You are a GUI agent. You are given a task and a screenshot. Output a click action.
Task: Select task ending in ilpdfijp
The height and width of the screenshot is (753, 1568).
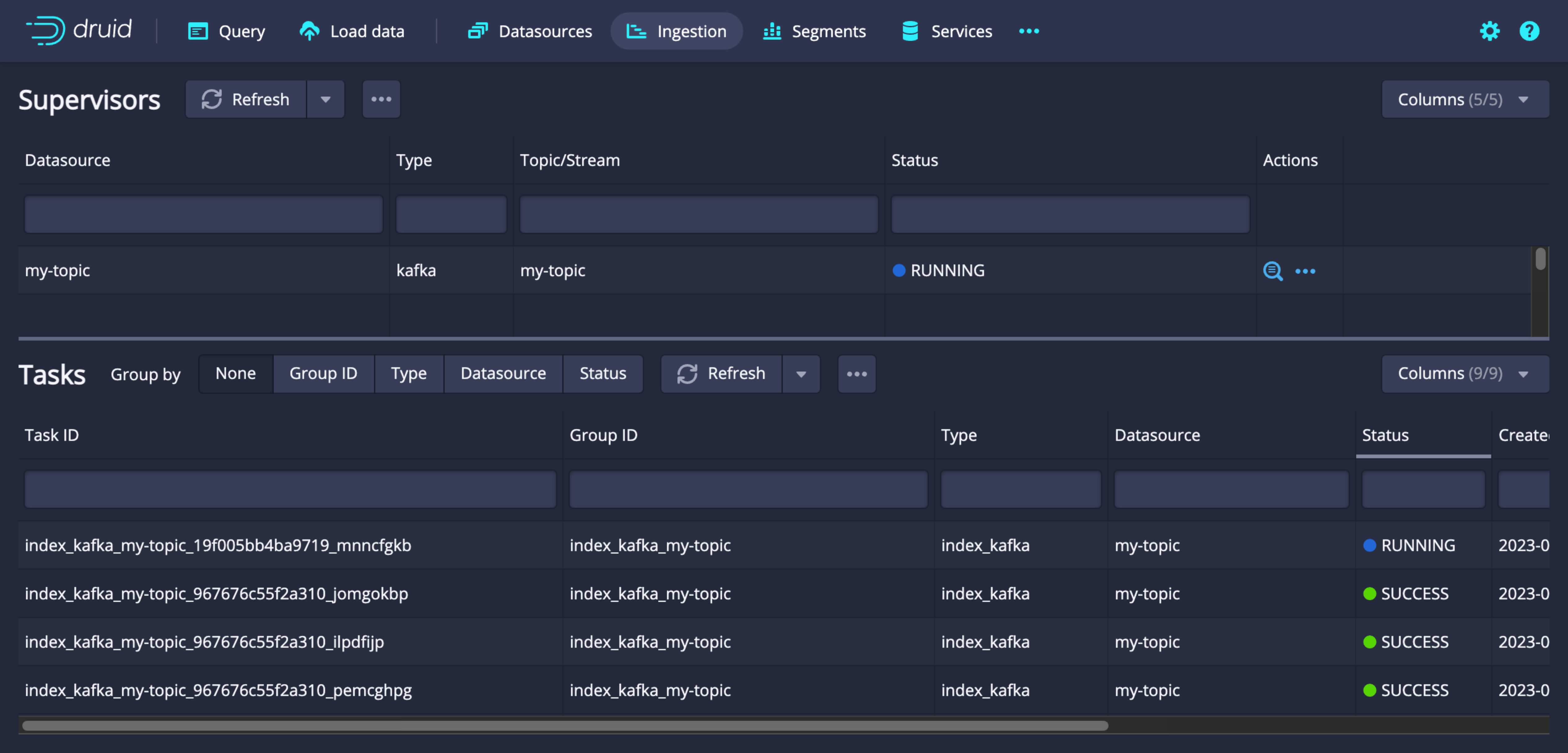(205, 642)
